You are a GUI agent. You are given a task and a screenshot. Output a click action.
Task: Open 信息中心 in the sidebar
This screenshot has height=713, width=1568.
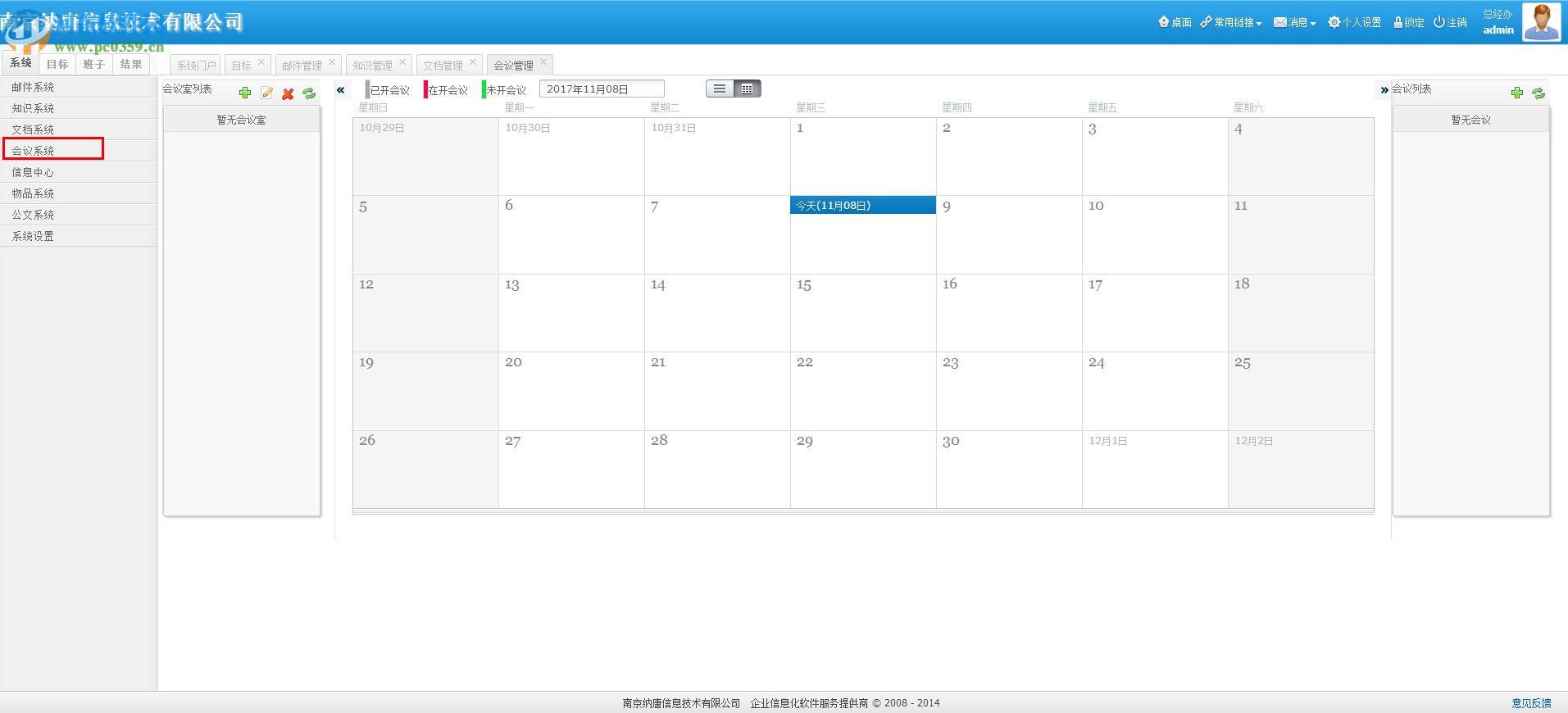click(79, 172)
